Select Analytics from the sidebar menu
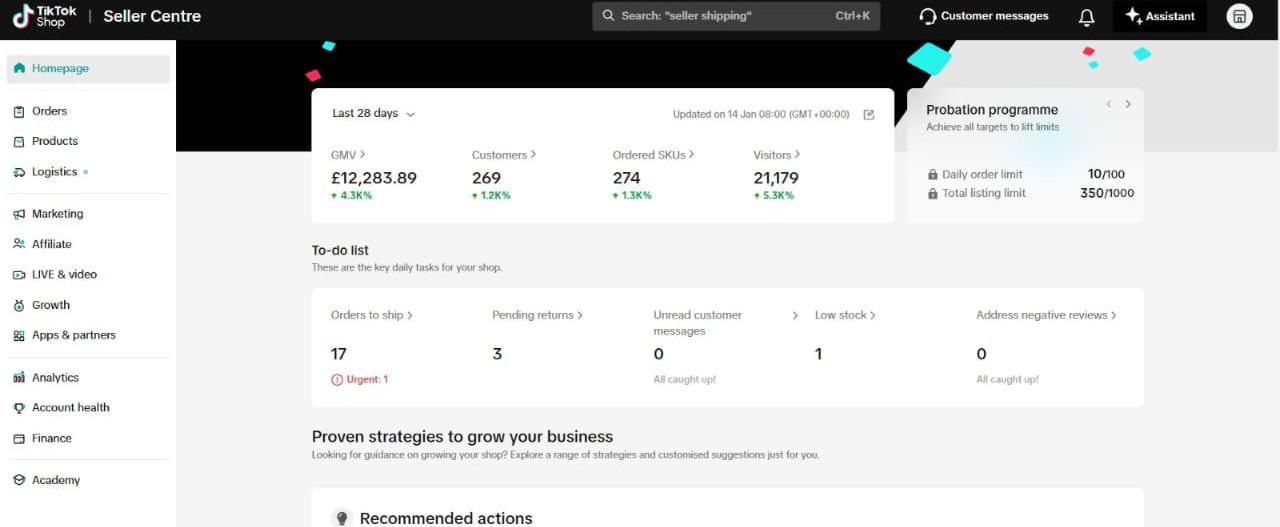This screenshot has height=527, width=1280. pyautogui.click(x=55, y=378)
